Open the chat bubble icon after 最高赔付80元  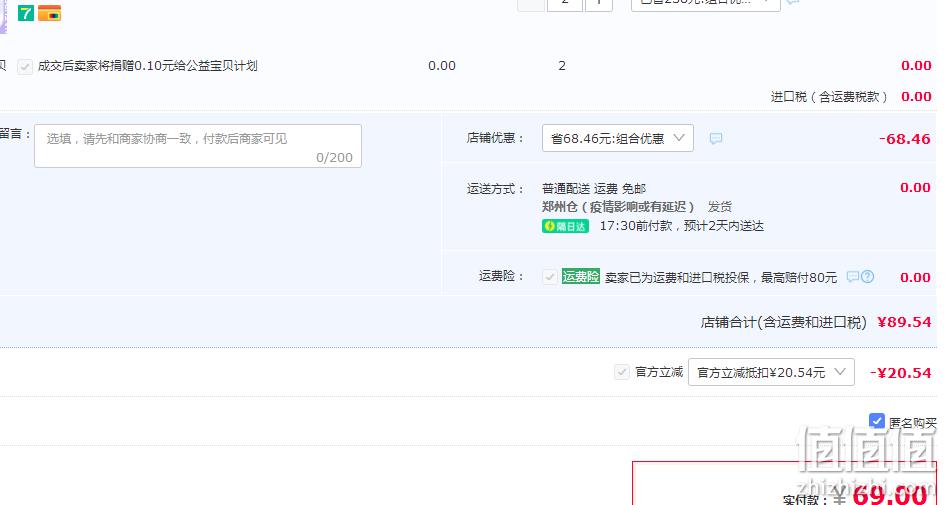852,277
